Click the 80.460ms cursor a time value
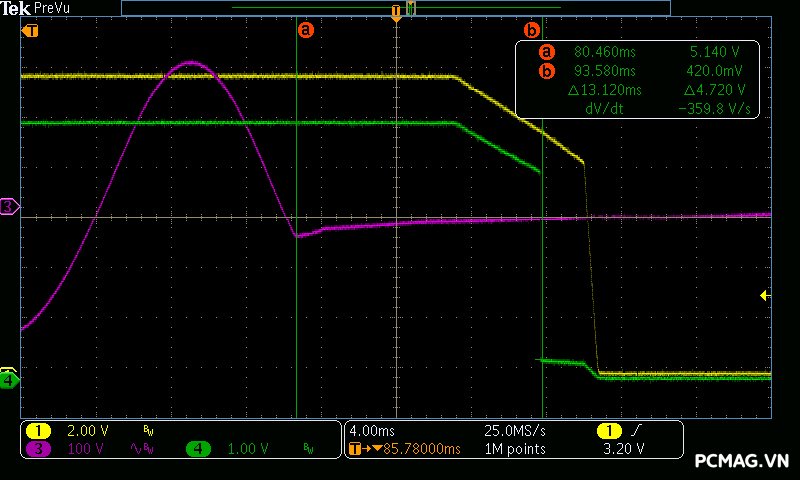 click(x=605, y=52)
